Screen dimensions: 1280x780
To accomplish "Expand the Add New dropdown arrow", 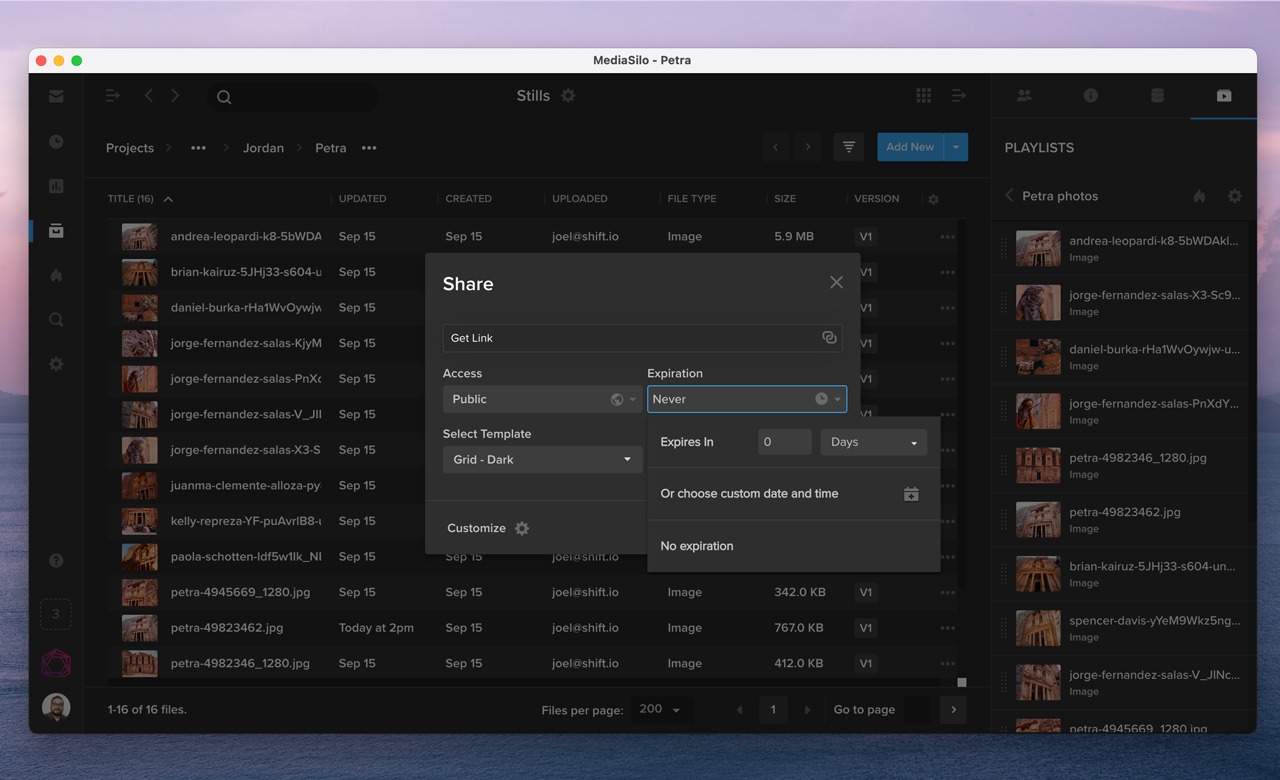I will [956, 147].
